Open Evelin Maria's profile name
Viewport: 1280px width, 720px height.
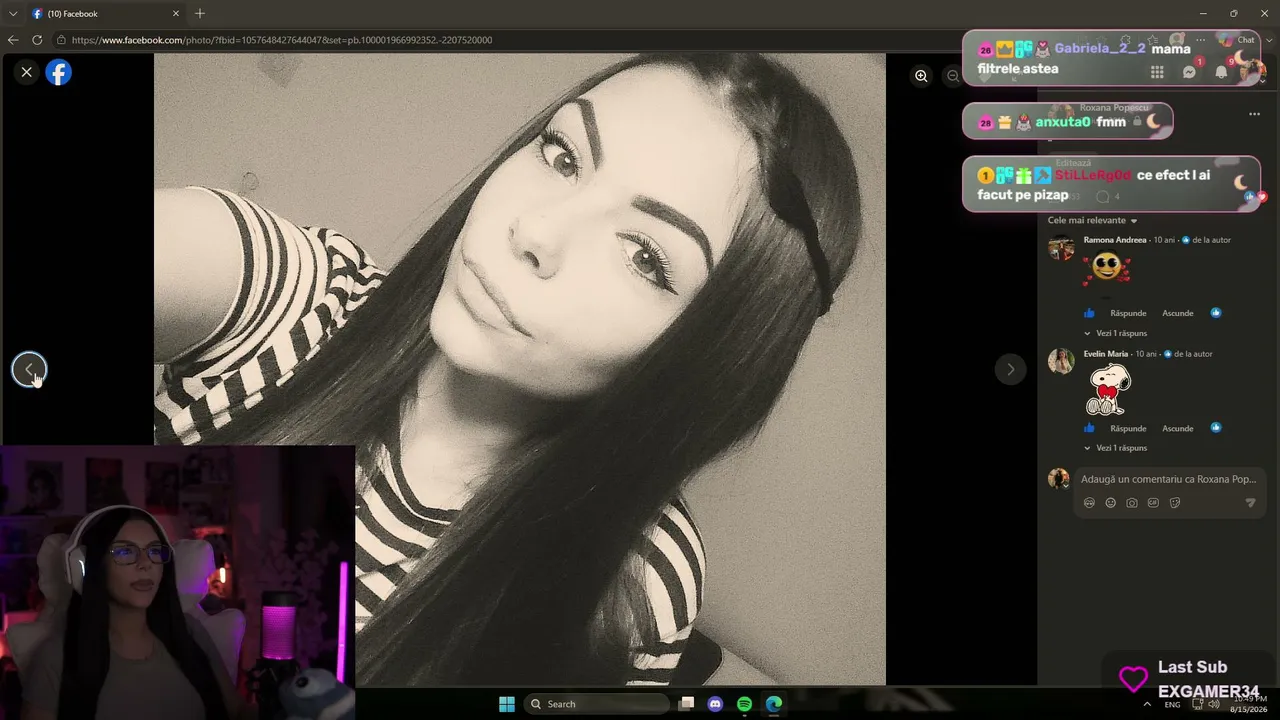[1106, 354]
